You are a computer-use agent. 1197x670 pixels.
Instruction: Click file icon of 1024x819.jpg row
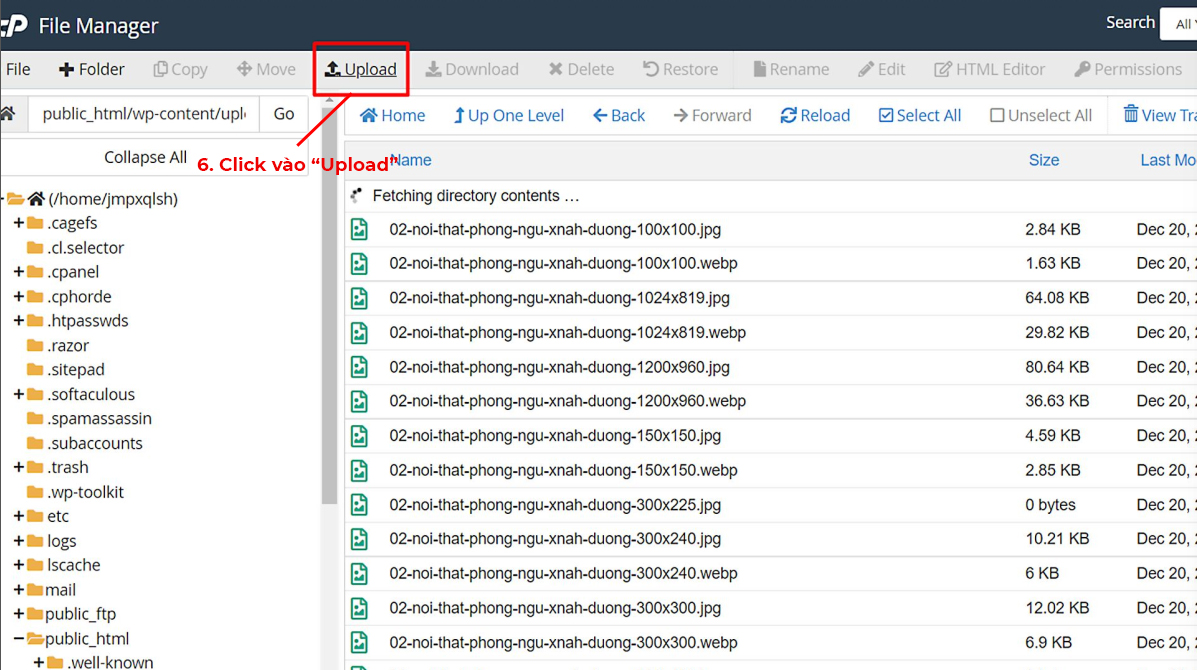pyautogui.click(x=360, y=298)
